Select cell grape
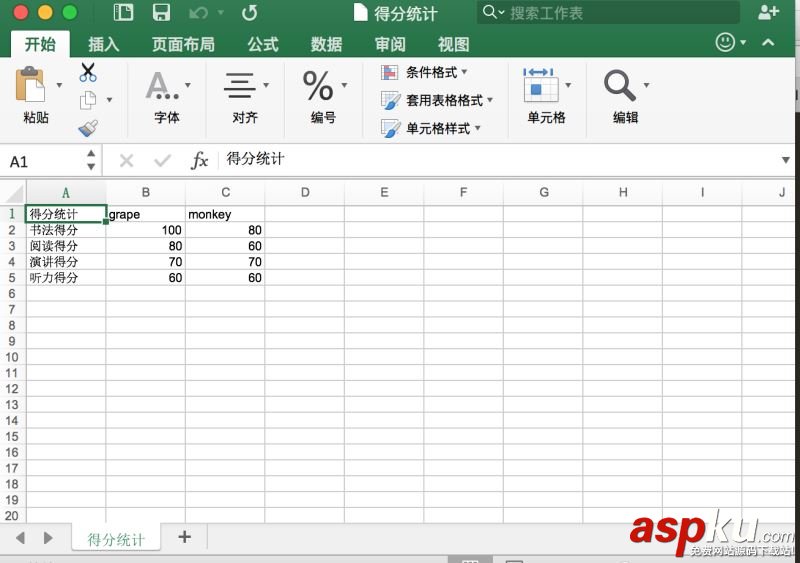 145,214
